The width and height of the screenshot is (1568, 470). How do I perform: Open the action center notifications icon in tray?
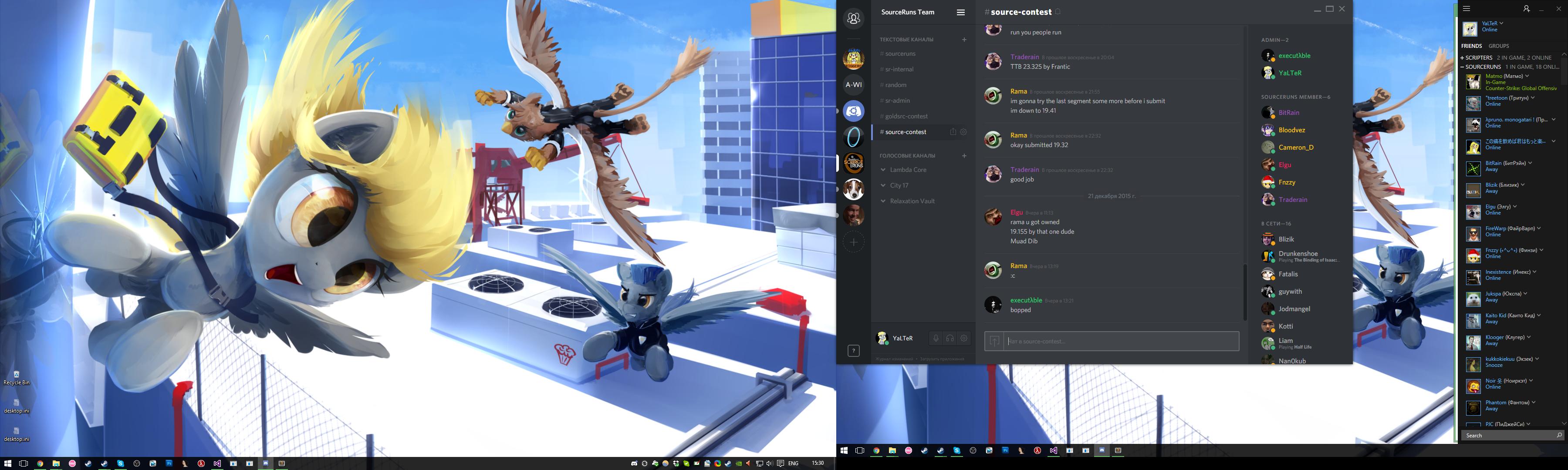(781, 463)
